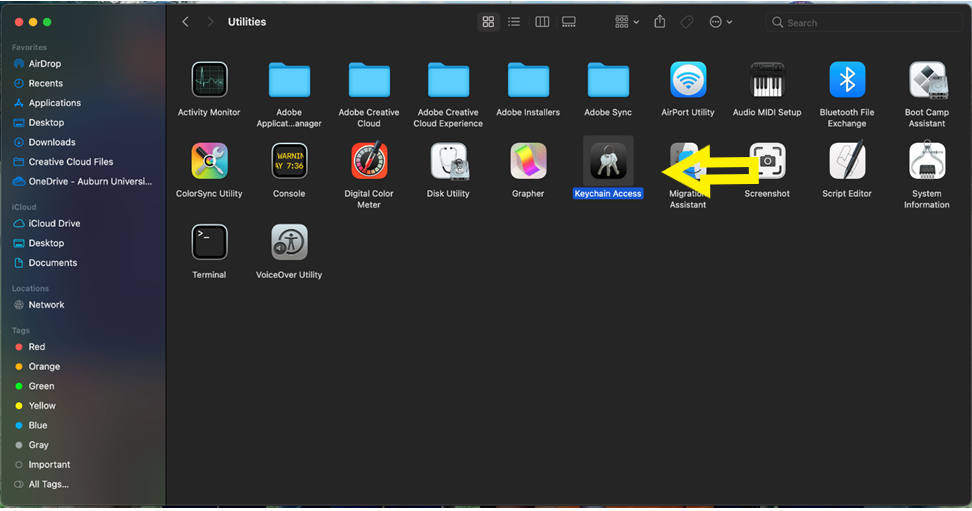Open the Adobe Application Manager folder
972x511 pixels.
coord(289,80)
